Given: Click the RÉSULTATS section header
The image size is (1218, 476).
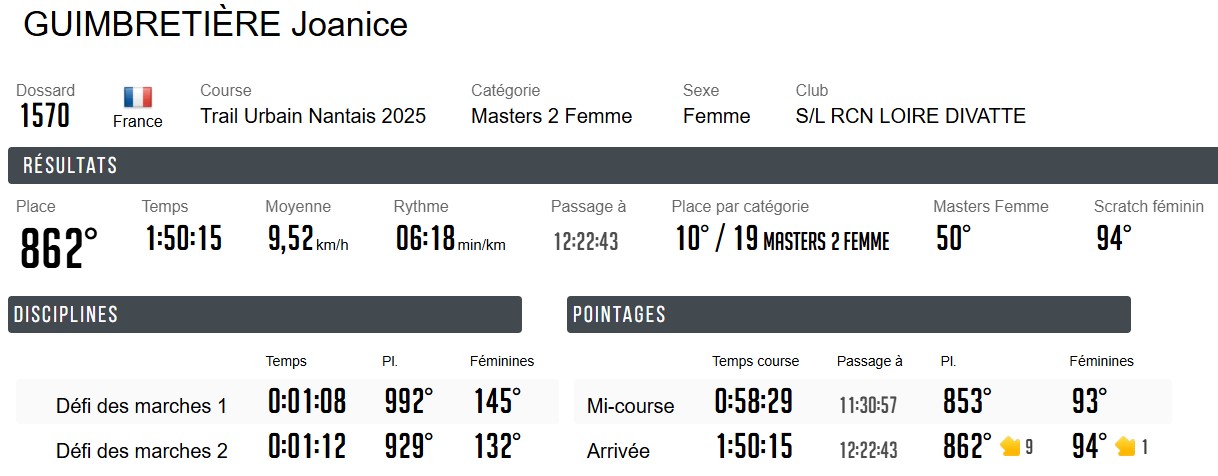Looking at the screenshot, I should pyautogui.click(x=70, y=166).
